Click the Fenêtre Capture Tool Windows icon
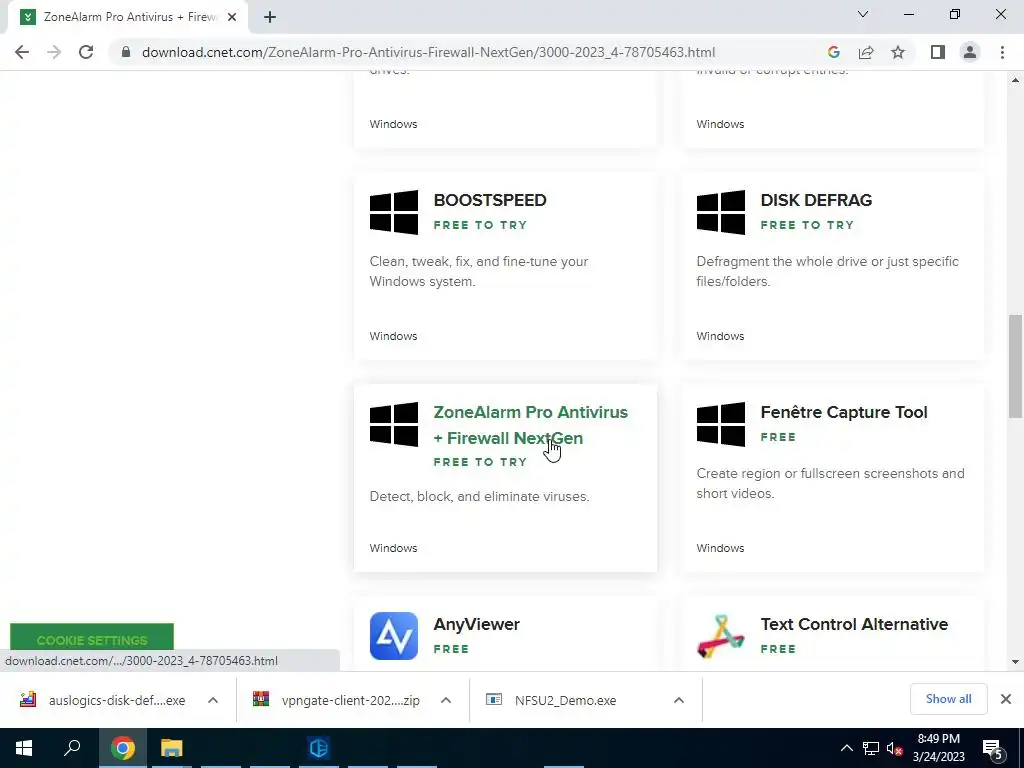Screen dimensions: 1024x768 pos(721,424)
